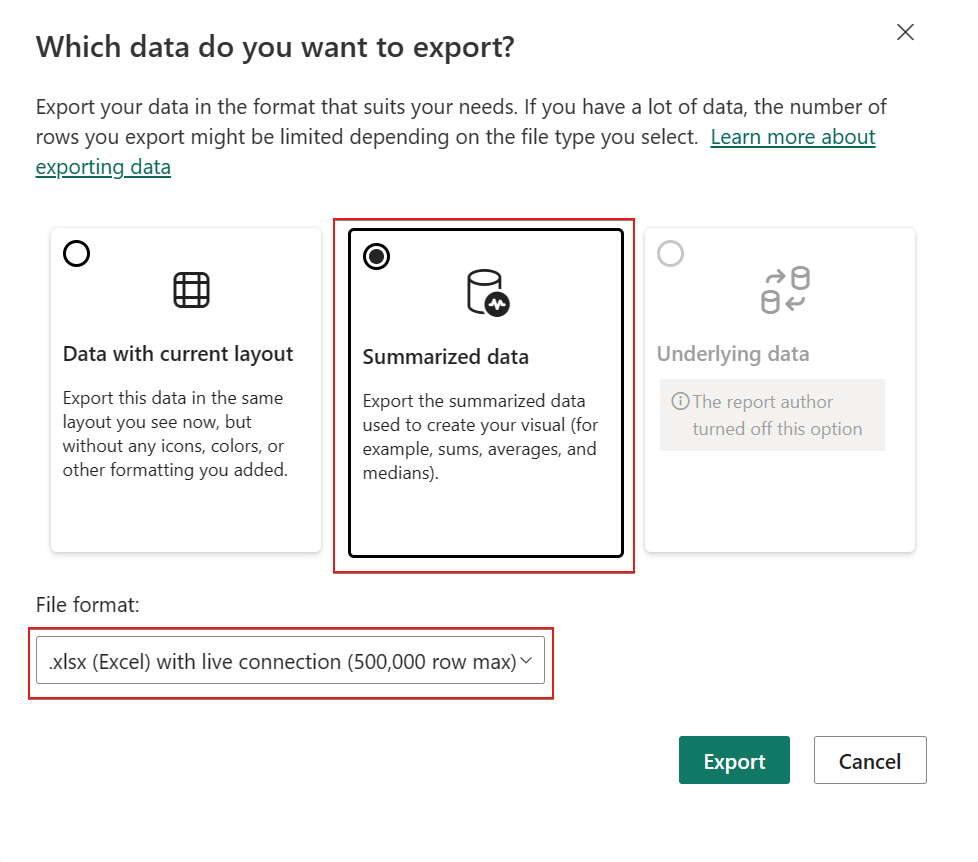
Task: Click the Data with current layout title
Action: point(178,353)
